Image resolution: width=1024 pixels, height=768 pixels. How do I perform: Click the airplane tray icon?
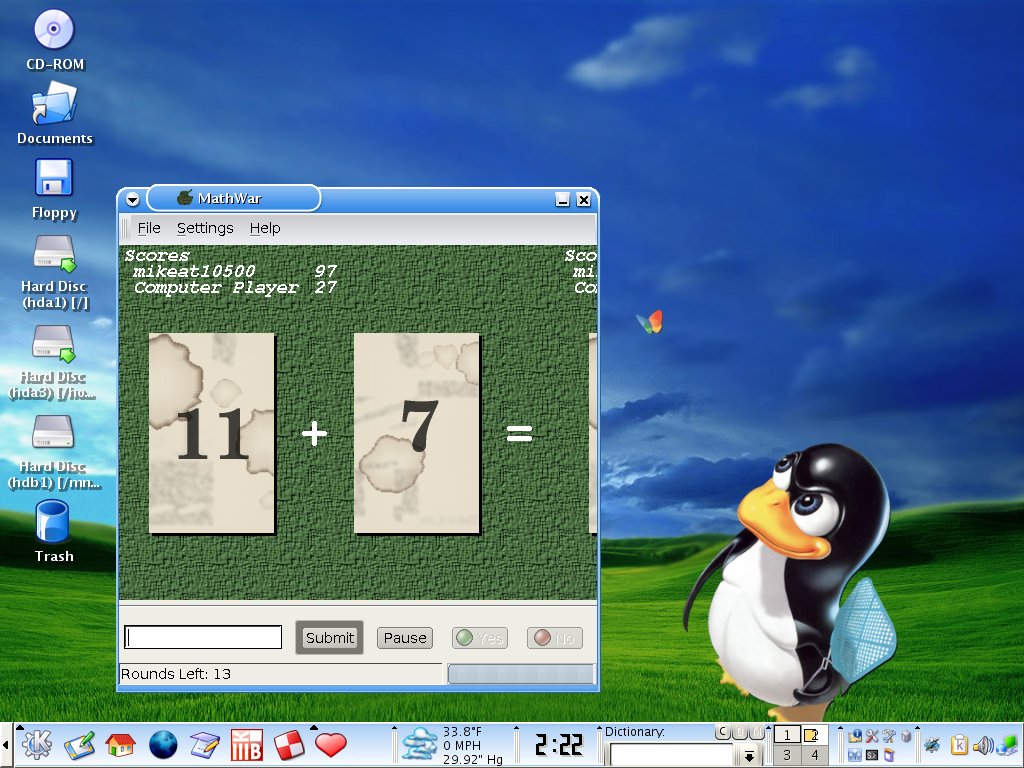pos(932,745)
